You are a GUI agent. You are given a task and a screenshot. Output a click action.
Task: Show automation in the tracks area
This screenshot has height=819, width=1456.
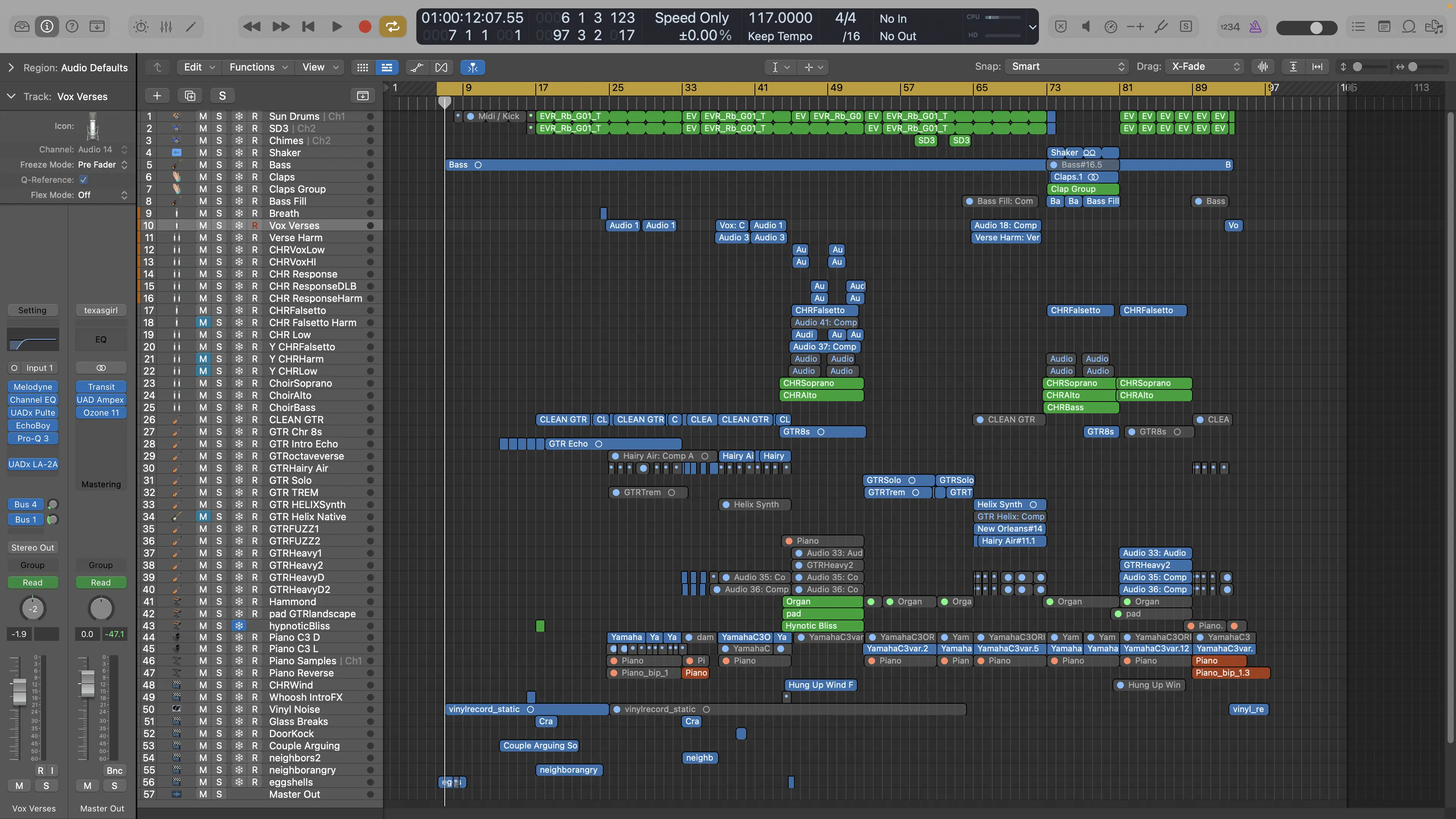pos(417,67)
